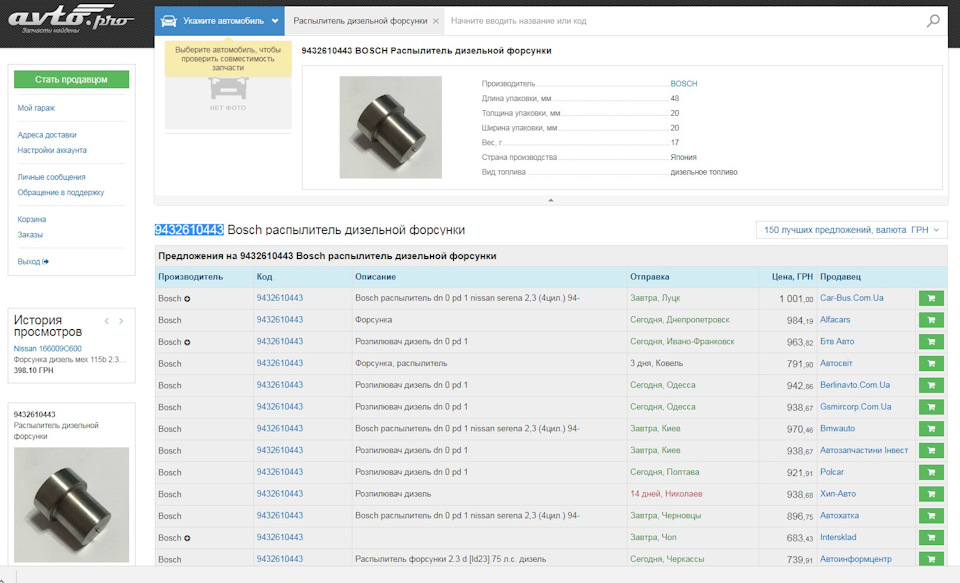Click the avto.pro logo
Viewport: 960px width, 583px height.
70,21
